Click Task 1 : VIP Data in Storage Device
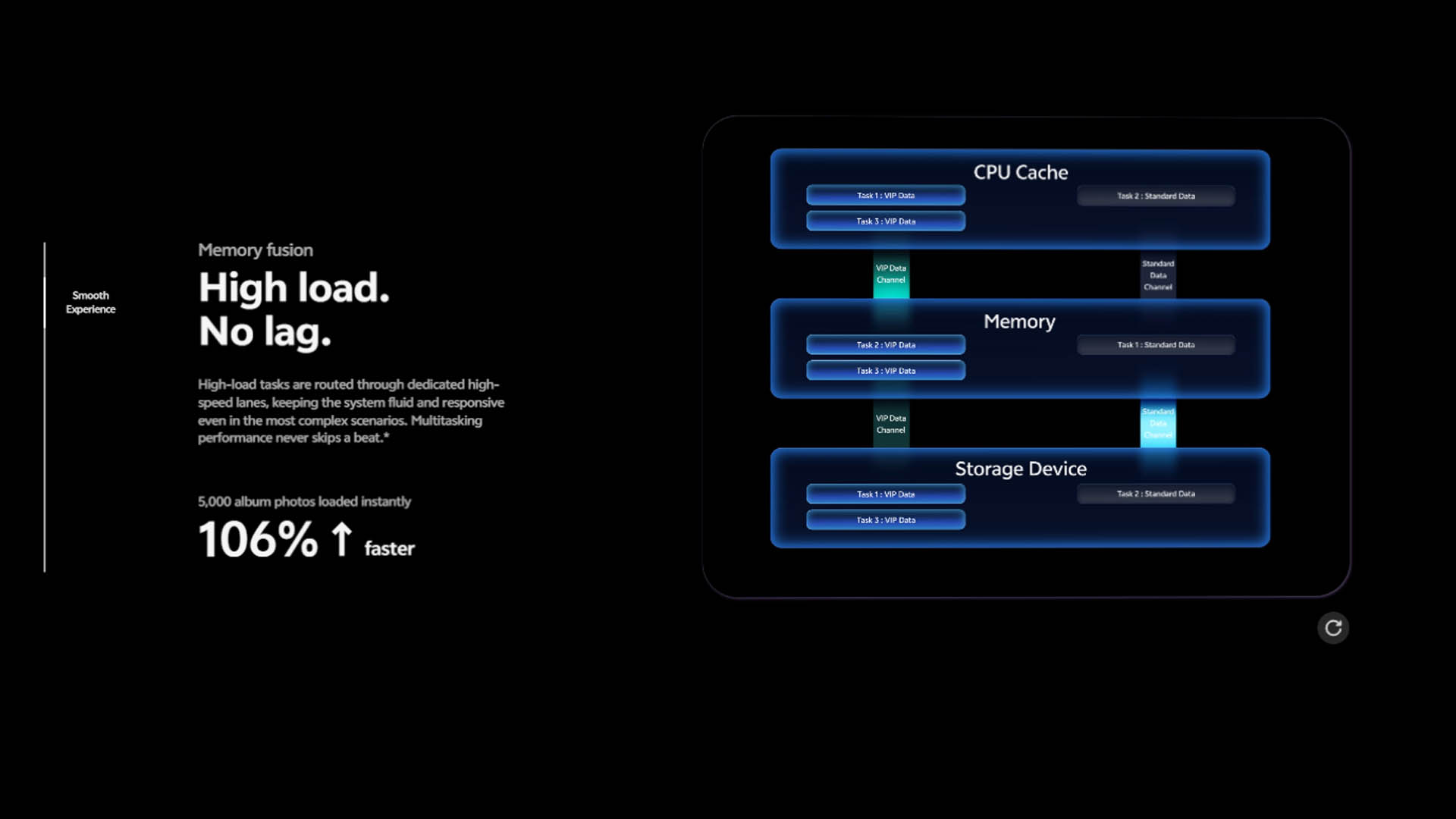 pos(885,494)
